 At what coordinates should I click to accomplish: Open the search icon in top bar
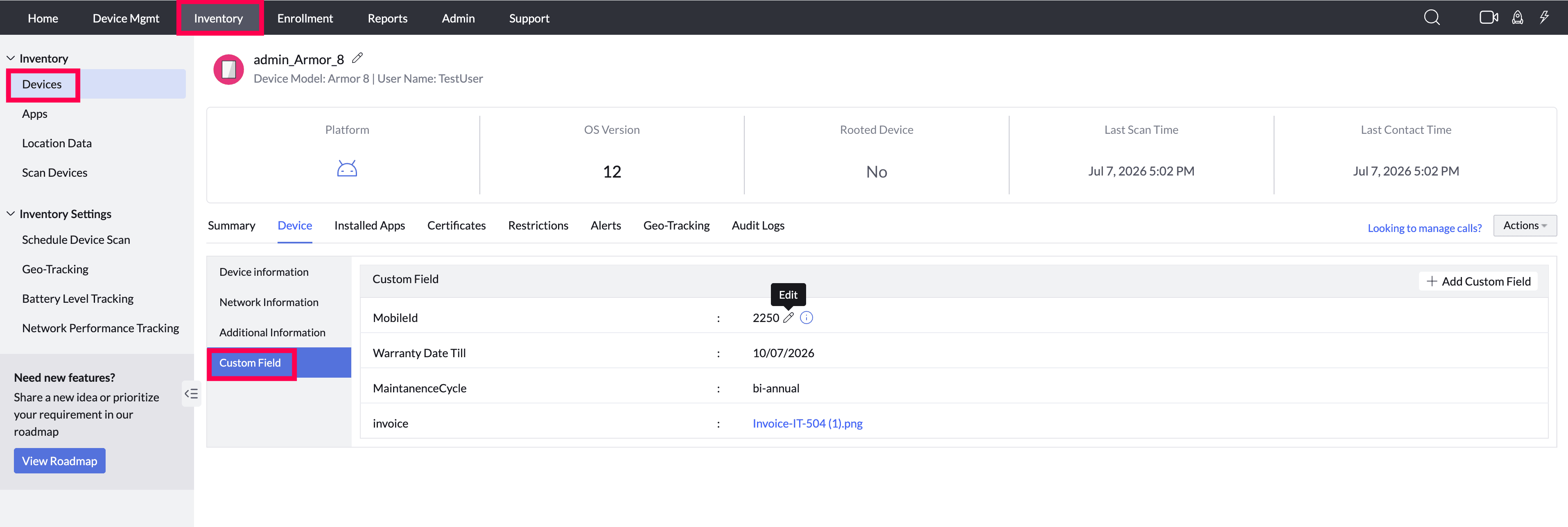pyautogui.click(x=1432, y=18)
